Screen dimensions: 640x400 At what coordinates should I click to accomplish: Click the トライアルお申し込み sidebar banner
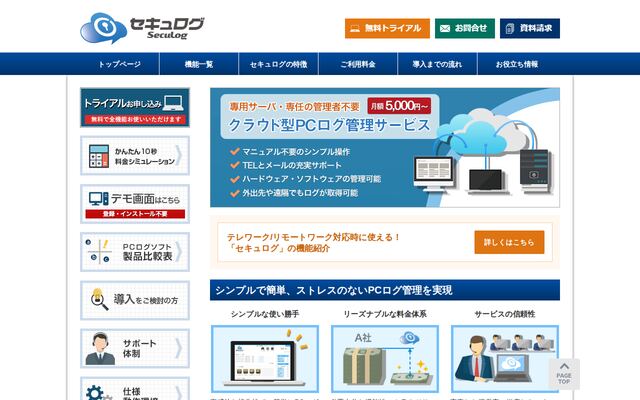click(135, 108)
